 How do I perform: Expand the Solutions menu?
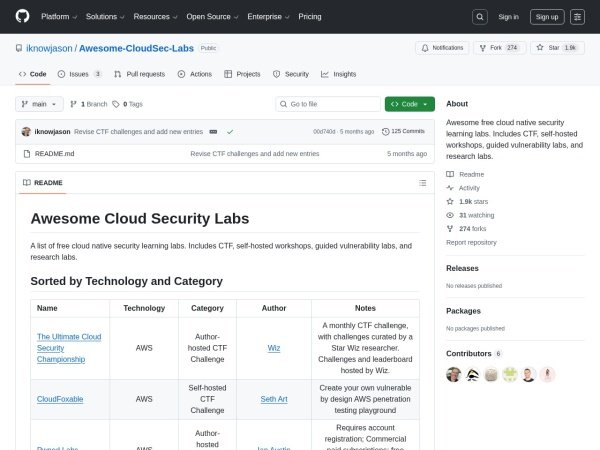105,17
